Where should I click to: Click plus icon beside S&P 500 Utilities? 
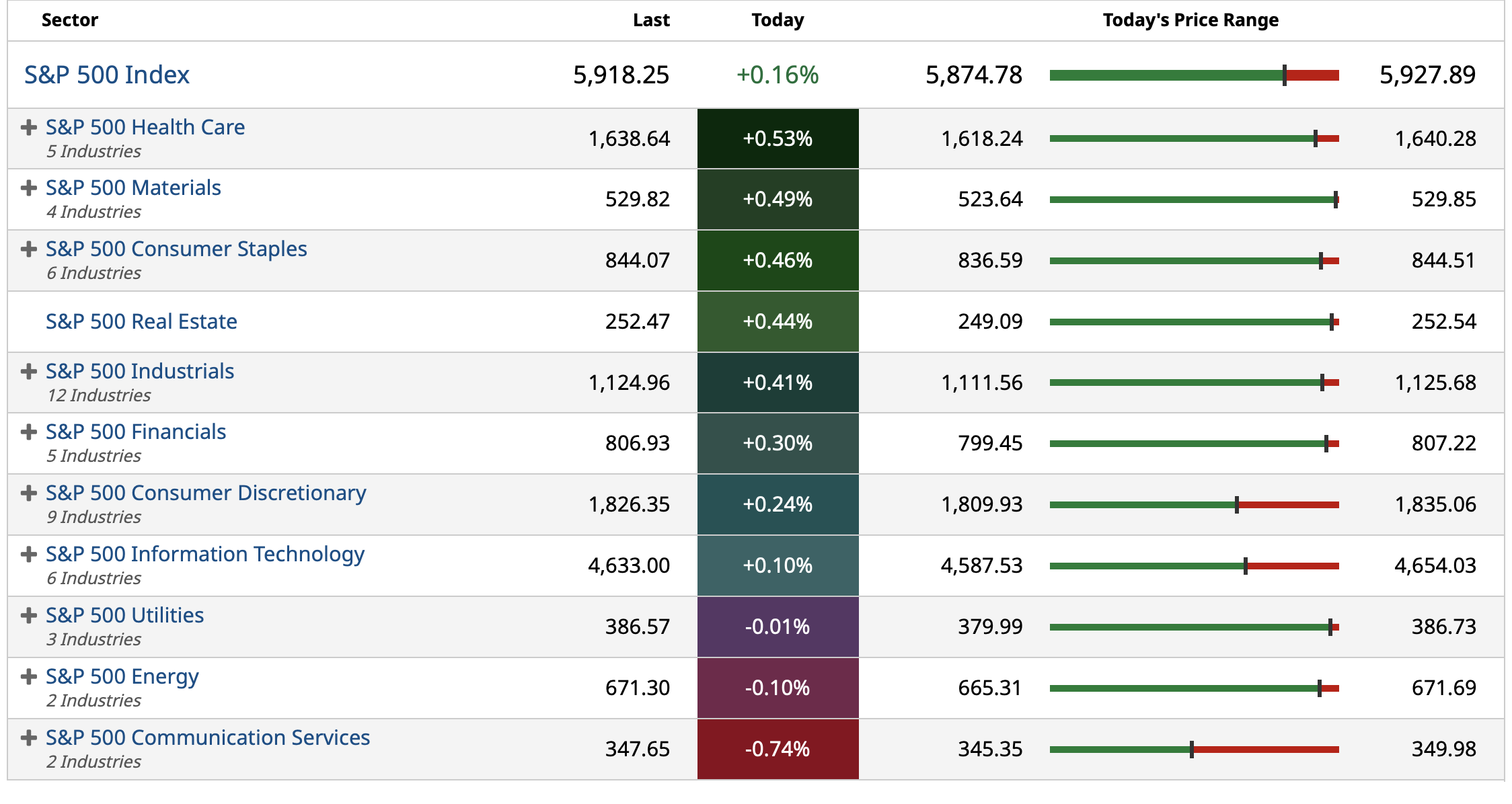pyautogui.click(x=28, y=616)
